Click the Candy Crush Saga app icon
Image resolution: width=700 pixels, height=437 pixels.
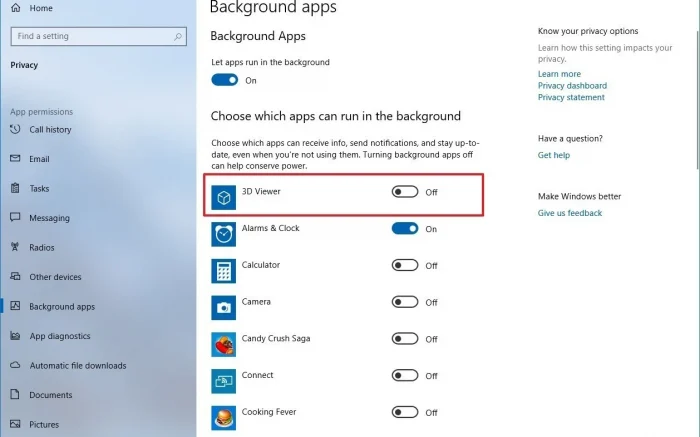point(224,344)
